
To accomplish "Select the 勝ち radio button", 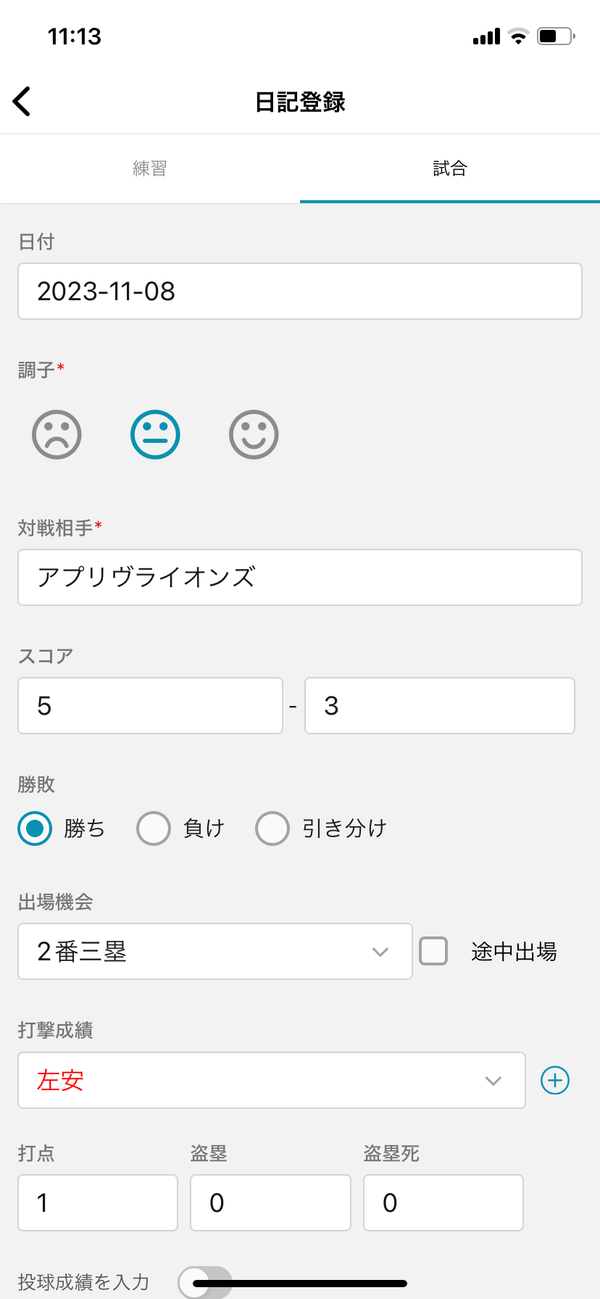I will 35,828.
